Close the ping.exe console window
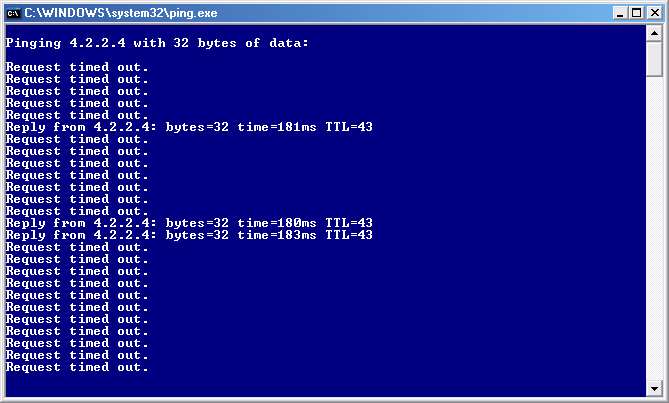This screenshot has height=403, width=669. (654, 13)
